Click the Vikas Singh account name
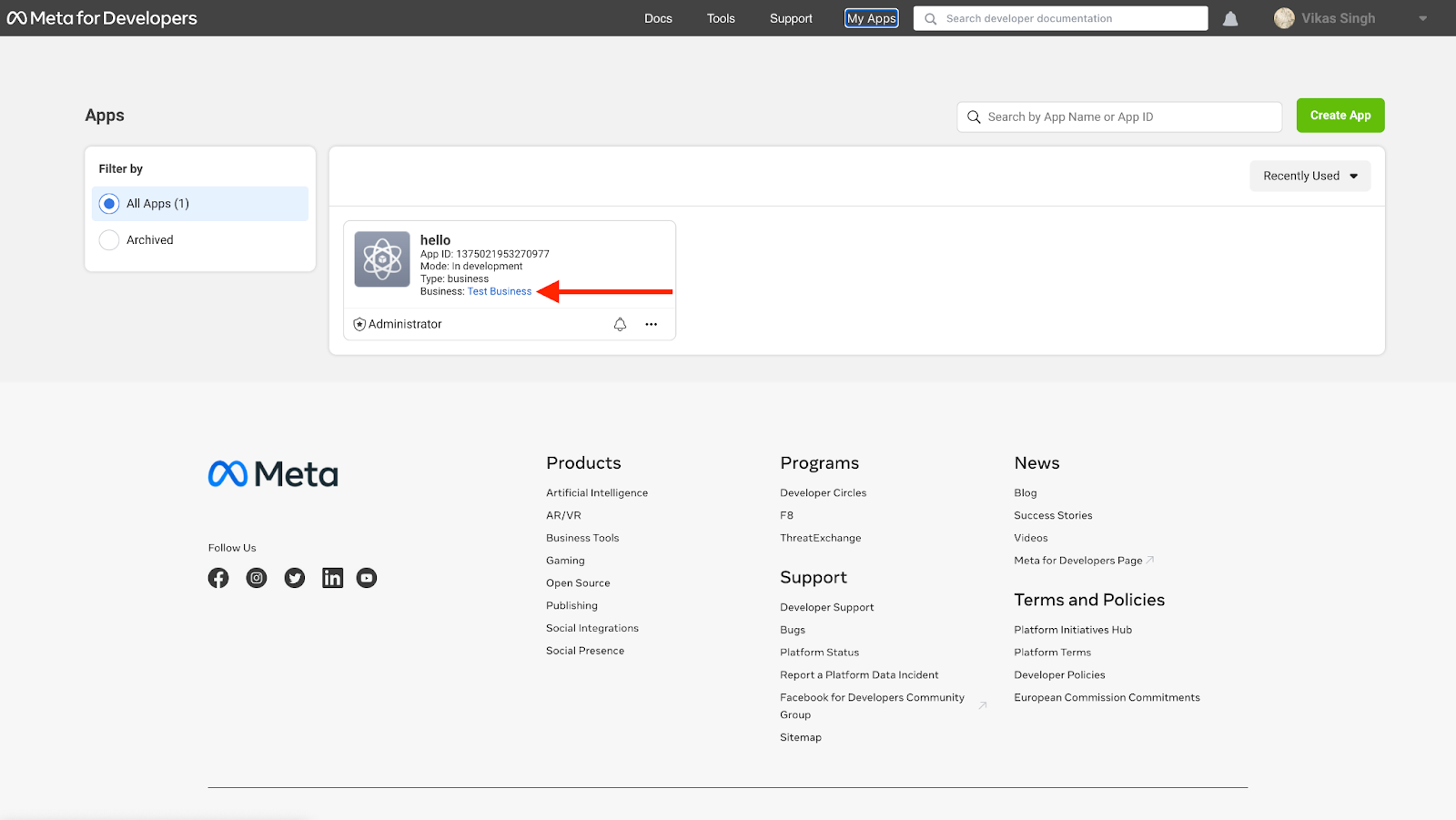This screenshot has height=820, width=1456. 1338,18
